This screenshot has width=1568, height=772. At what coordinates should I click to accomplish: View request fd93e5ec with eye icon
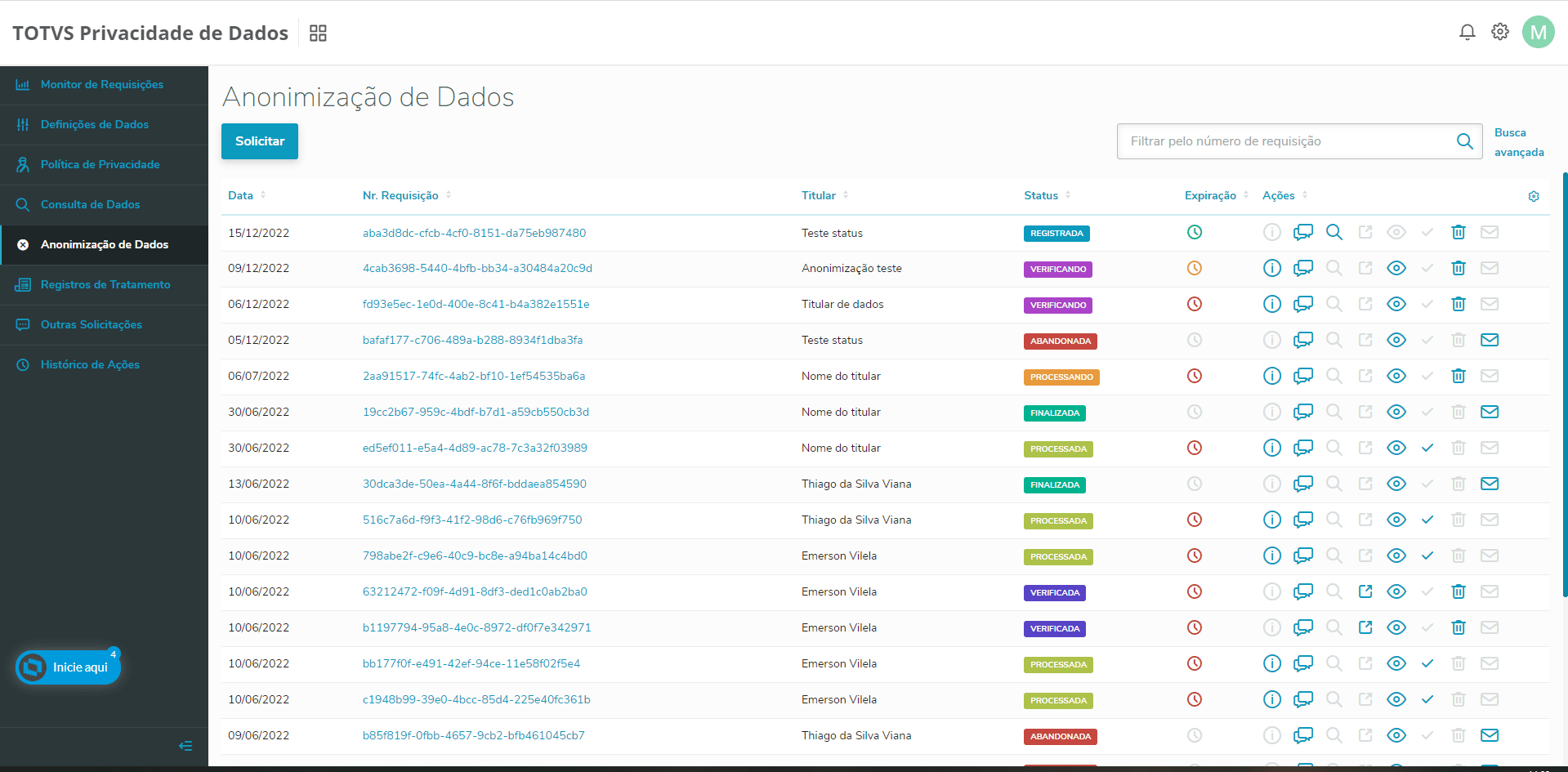point(1396,304)
